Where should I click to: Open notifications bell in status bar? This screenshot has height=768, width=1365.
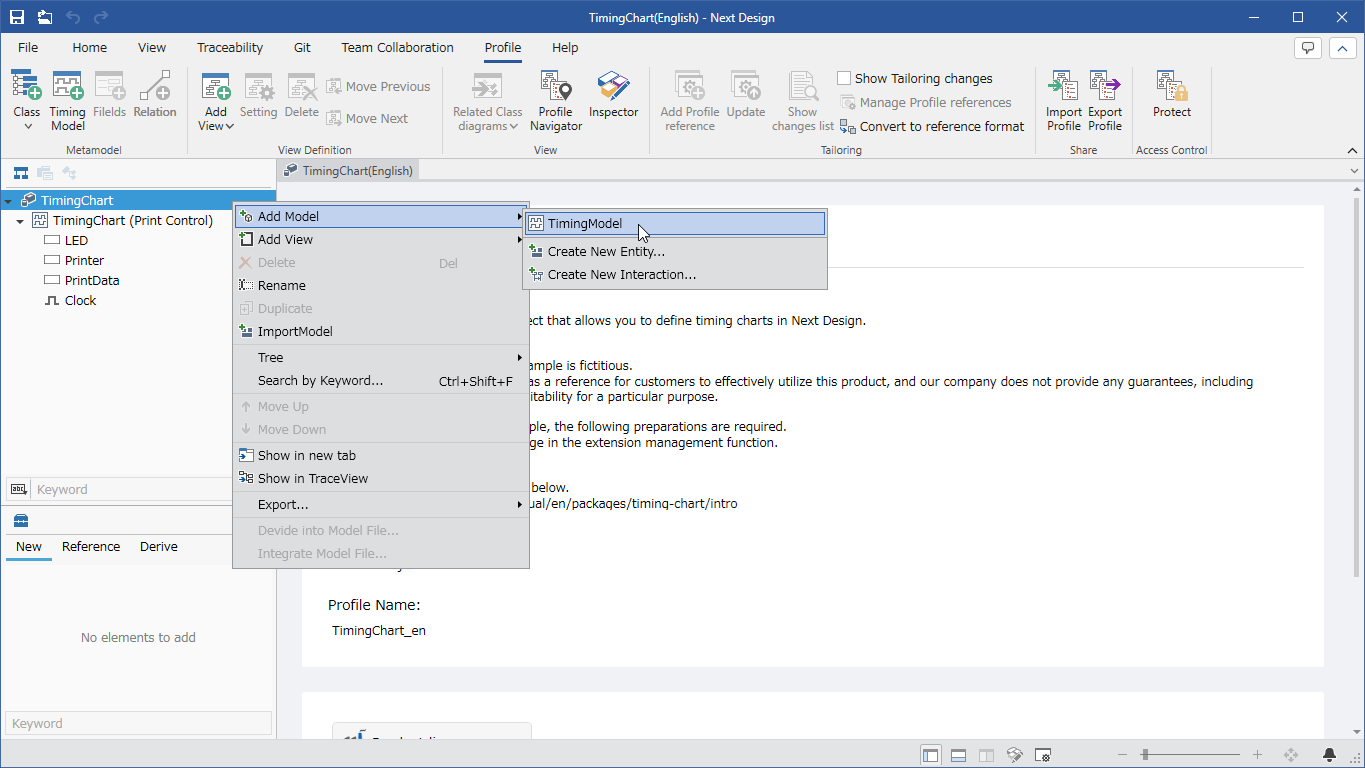(1329, 755)
